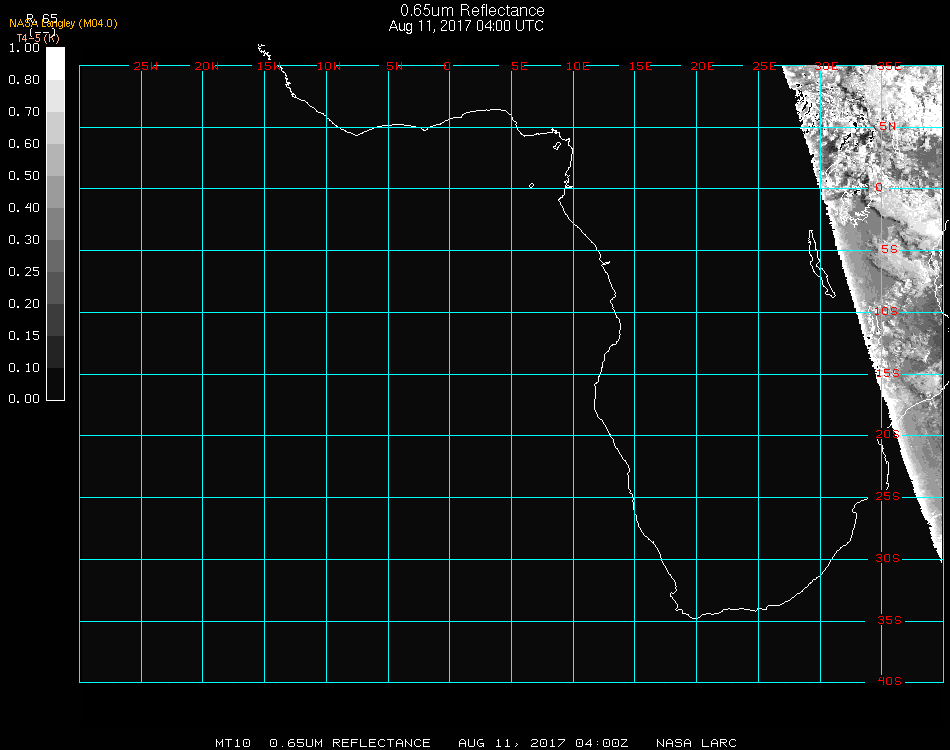The height and width of the screenshot is (750, 950).
Task: Pick the white top segment of the colorbar
Action: (x=55, y=64)
